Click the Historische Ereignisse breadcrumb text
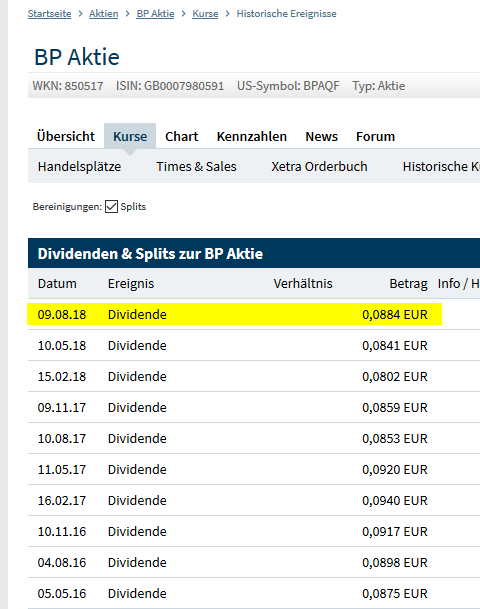 287,14
